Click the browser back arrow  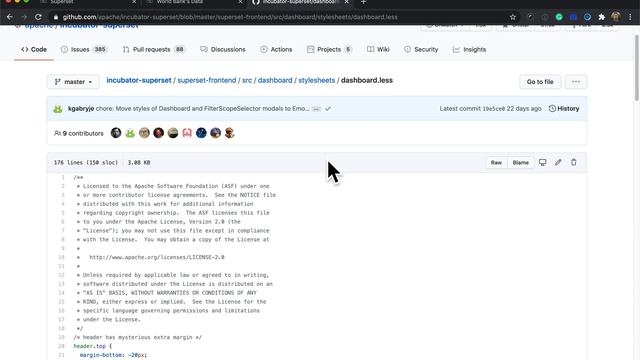[x=10, y=17]
